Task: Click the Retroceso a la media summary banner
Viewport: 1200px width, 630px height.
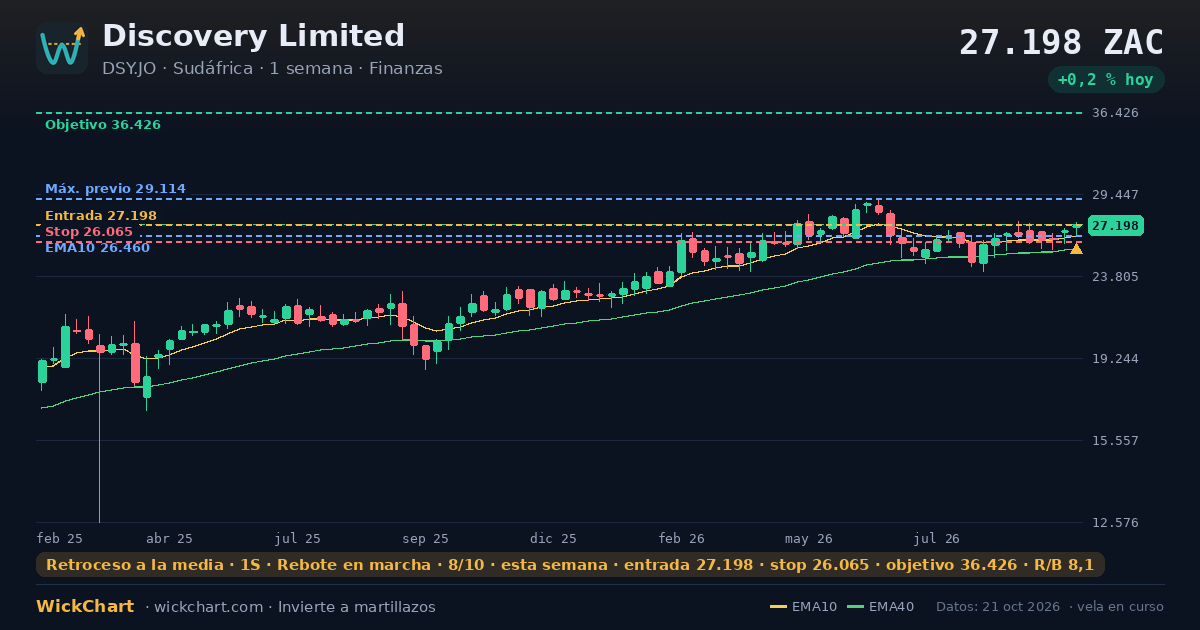Action: pos(570,565)
